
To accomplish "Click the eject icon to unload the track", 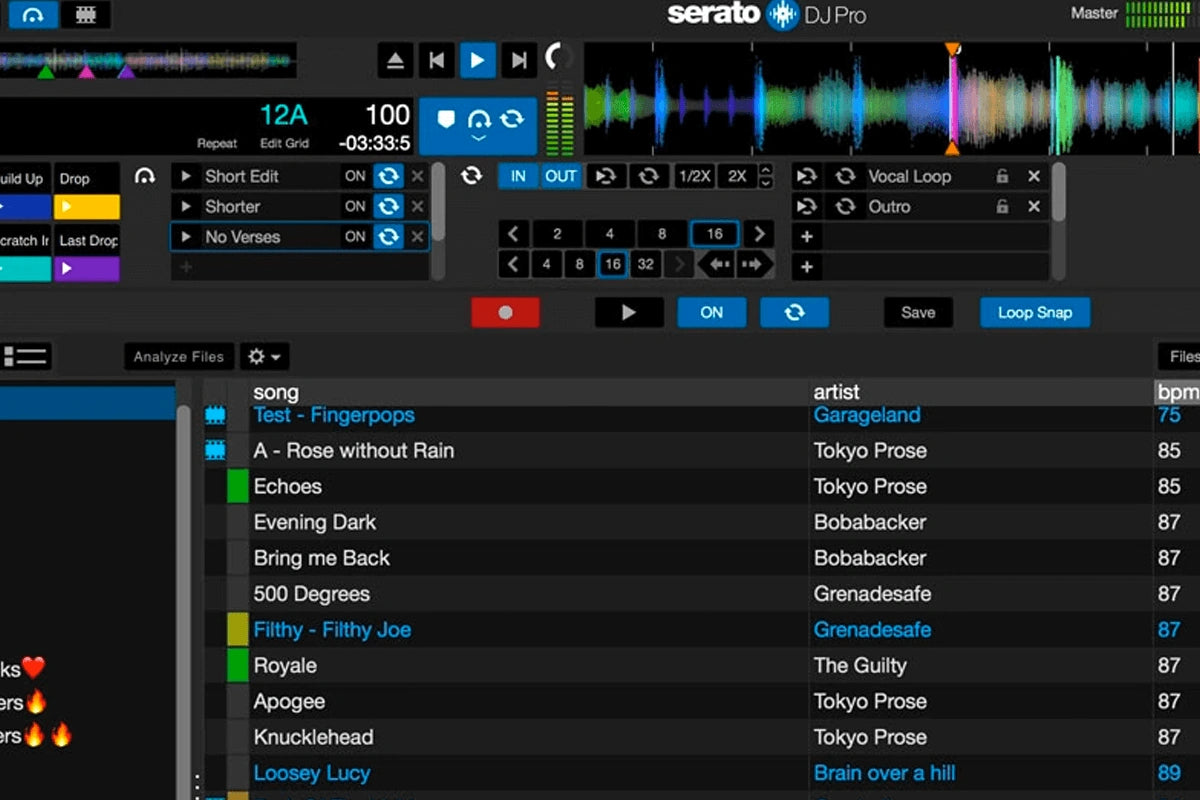I will pos(394,59).
